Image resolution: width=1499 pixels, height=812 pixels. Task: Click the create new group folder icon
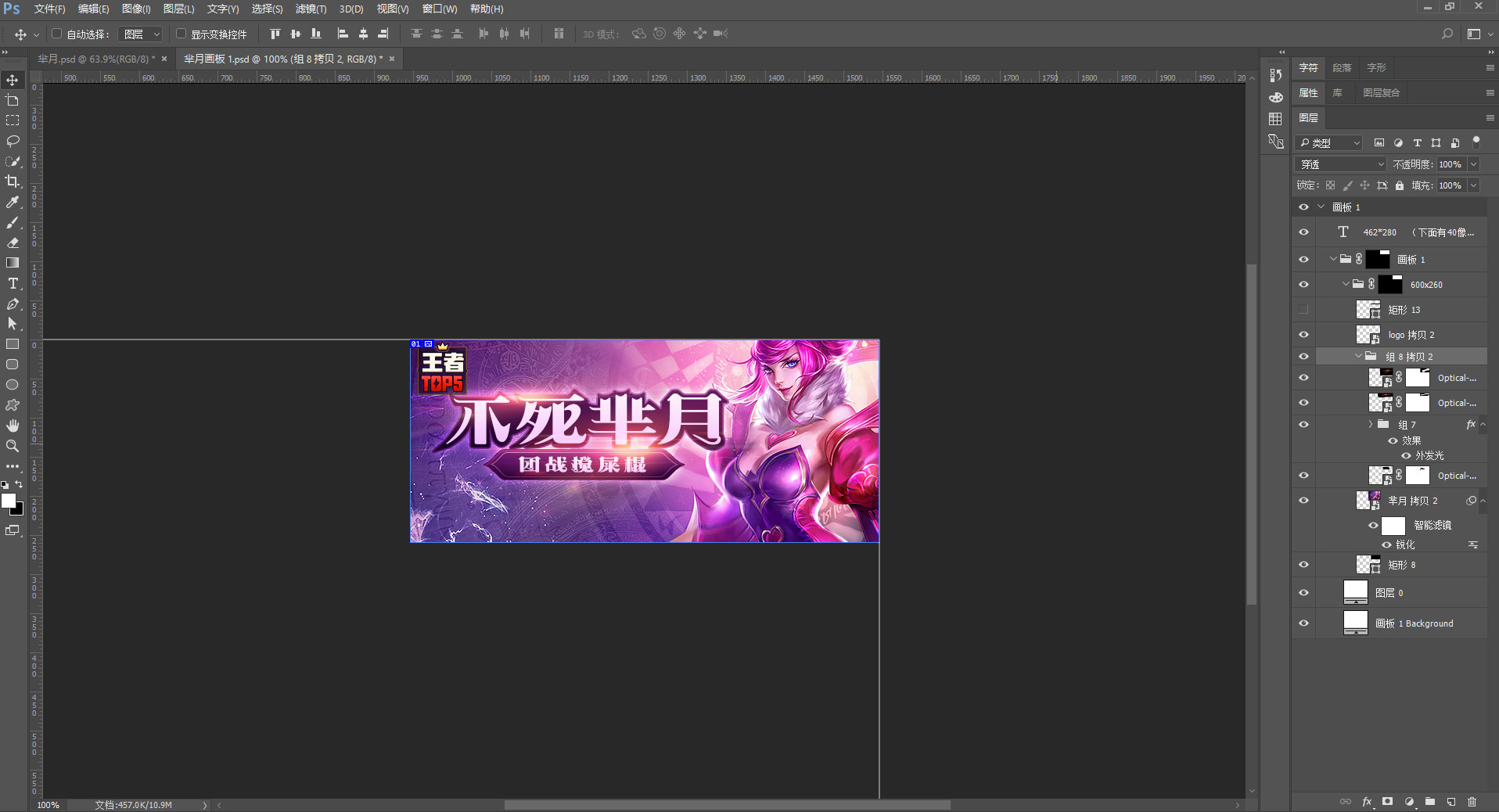pyautogui.click(x=1430, y=802)
